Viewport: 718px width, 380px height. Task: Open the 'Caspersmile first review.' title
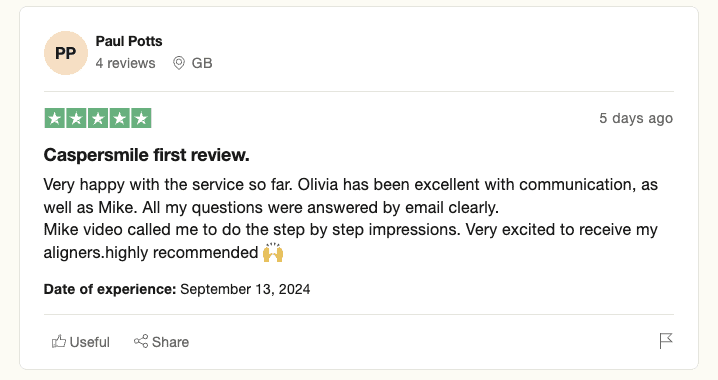click(x=147, y=155)
